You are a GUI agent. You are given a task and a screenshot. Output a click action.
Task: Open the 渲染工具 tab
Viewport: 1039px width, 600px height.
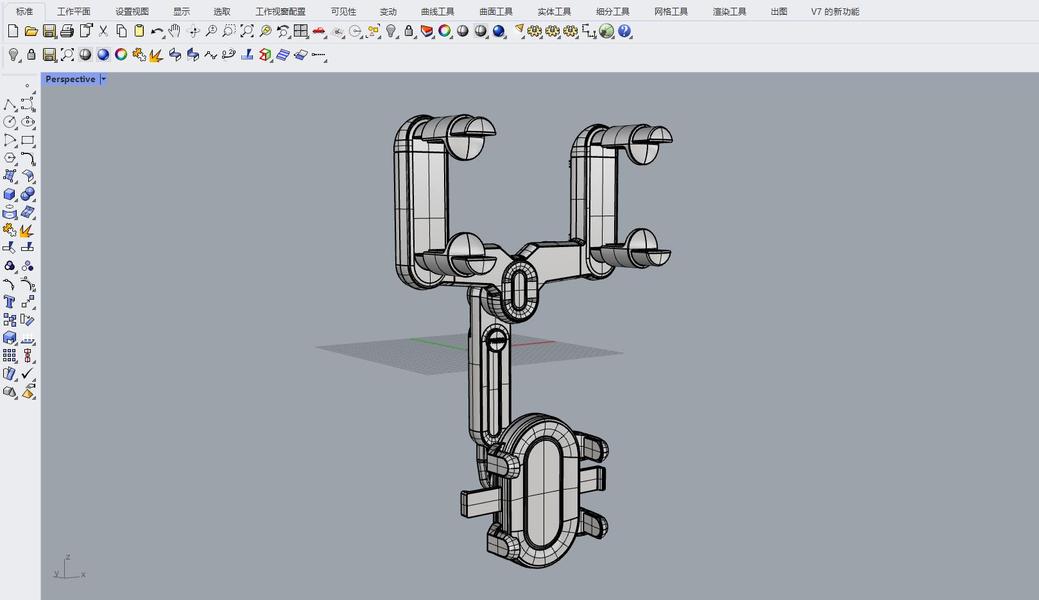[729, 11]
